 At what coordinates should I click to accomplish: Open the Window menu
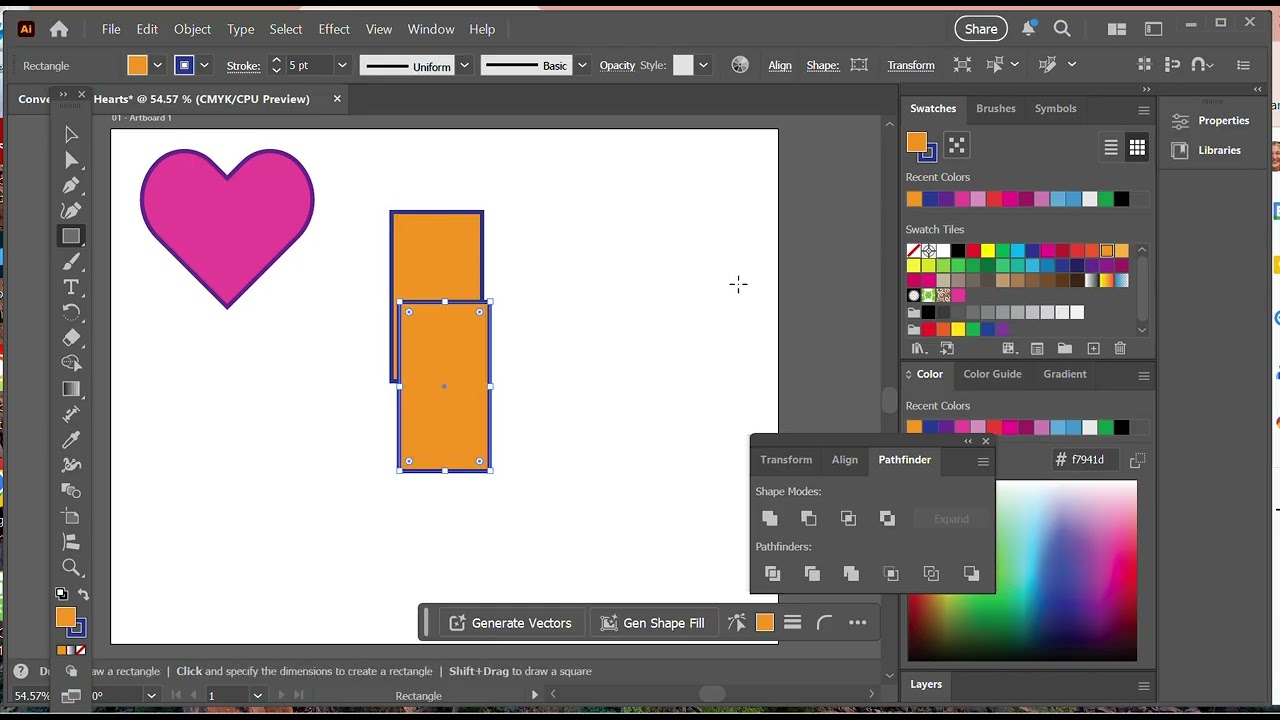point(431,29)
